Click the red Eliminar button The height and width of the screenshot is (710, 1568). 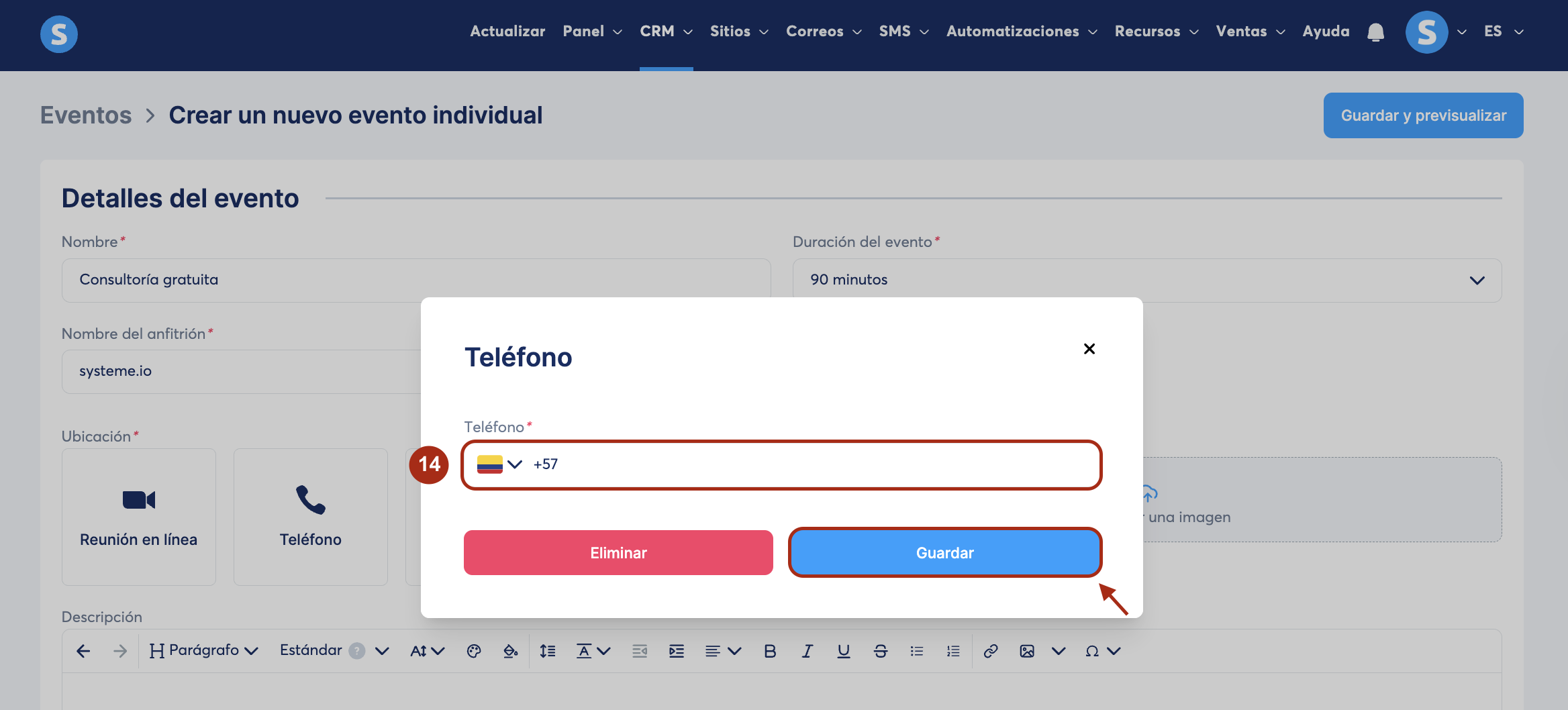point(618,552)
